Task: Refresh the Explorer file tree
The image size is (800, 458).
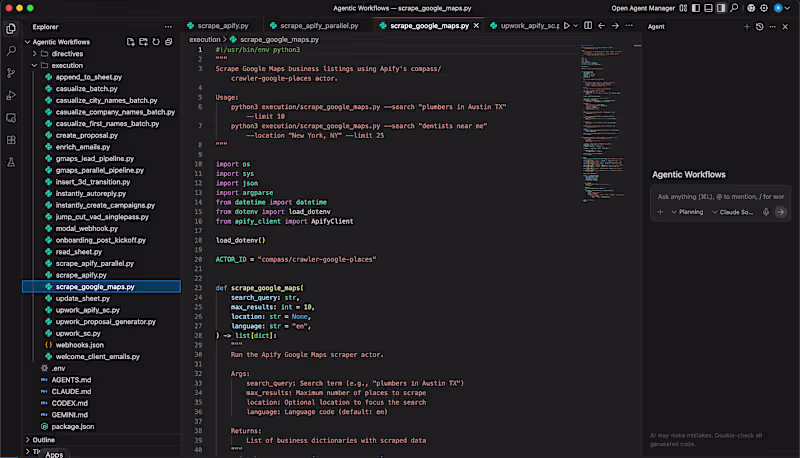Action: [155, 41]
